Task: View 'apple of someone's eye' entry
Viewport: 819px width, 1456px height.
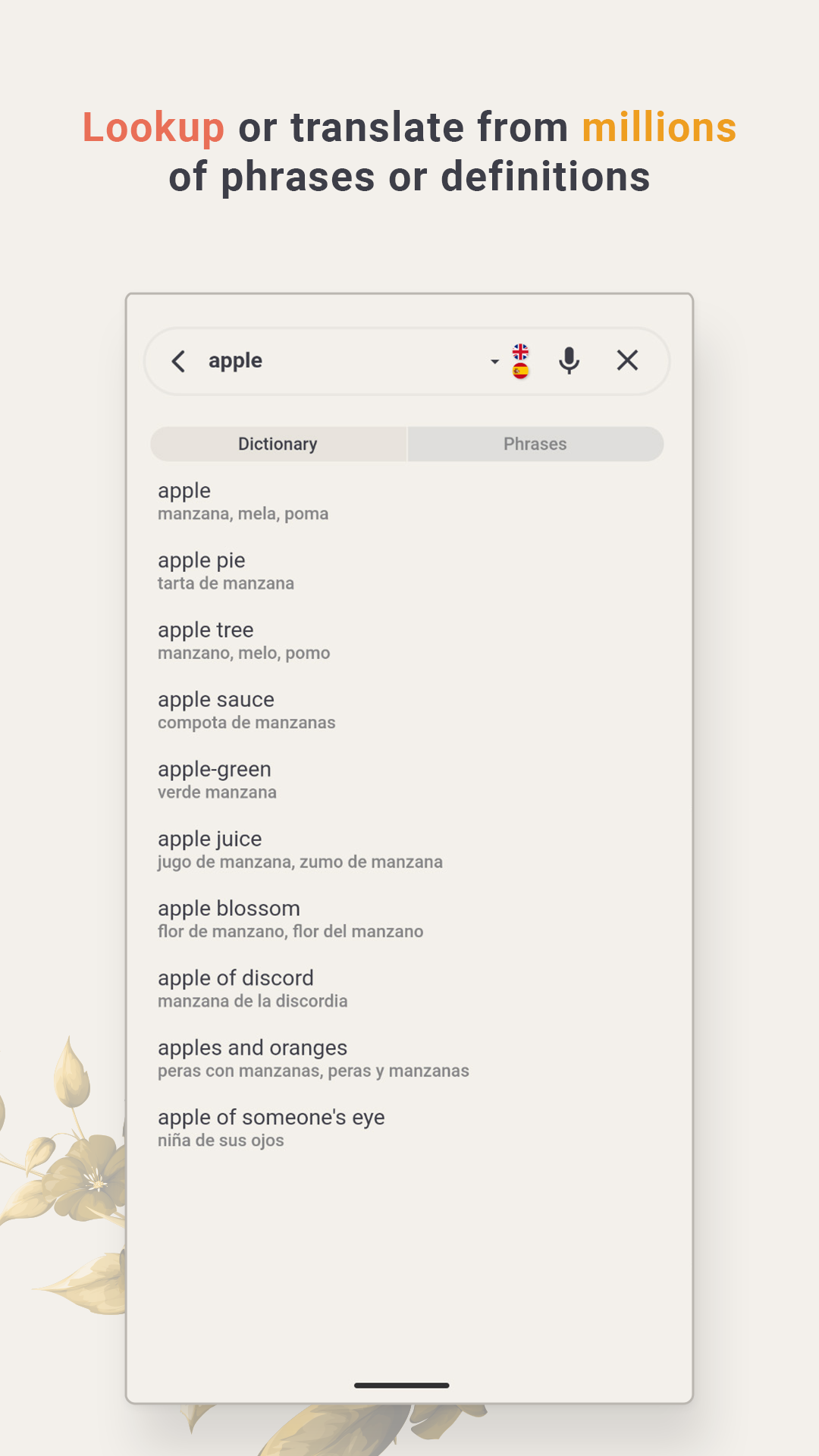Action: [x=409, y=1129]
